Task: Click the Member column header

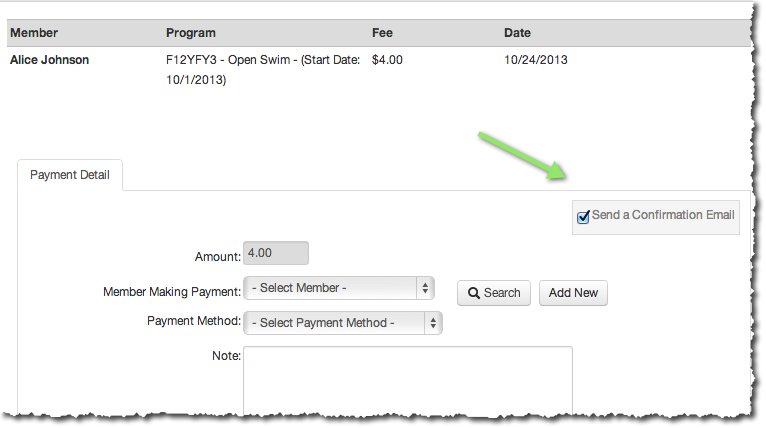Action: coord(34,33)
